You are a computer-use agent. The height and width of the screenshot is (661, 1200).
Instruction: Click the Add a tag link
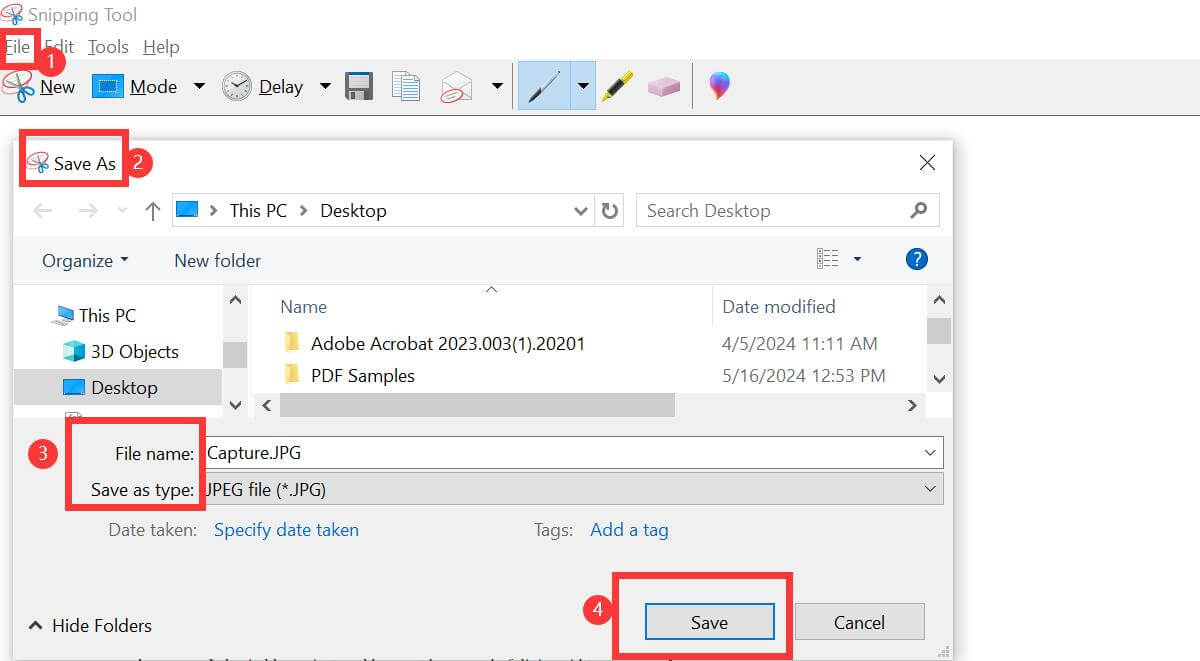point(629,529)
